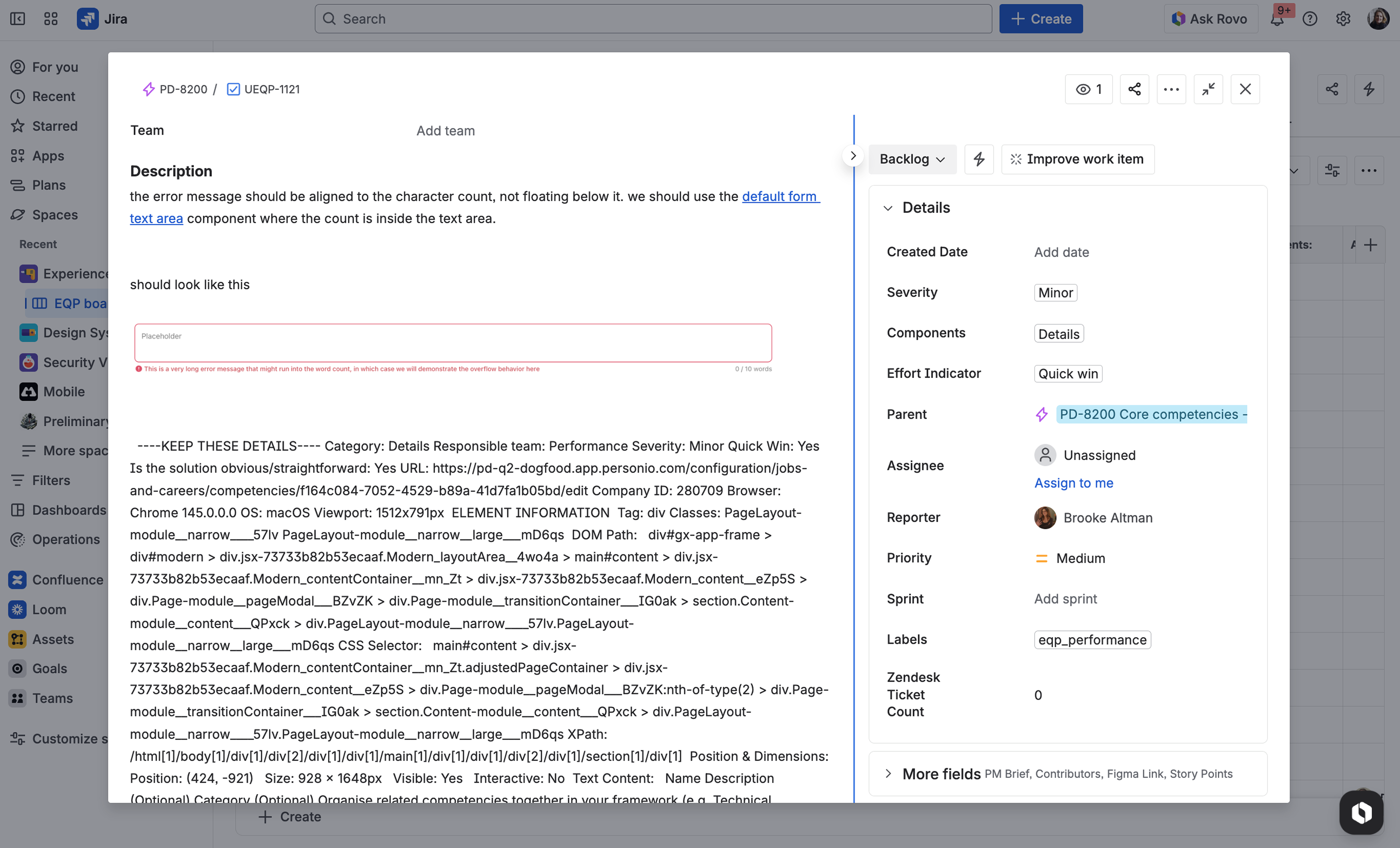Exit full screen view of the work item
This screenshot has width=1400, height=848.
[1209, 89]
